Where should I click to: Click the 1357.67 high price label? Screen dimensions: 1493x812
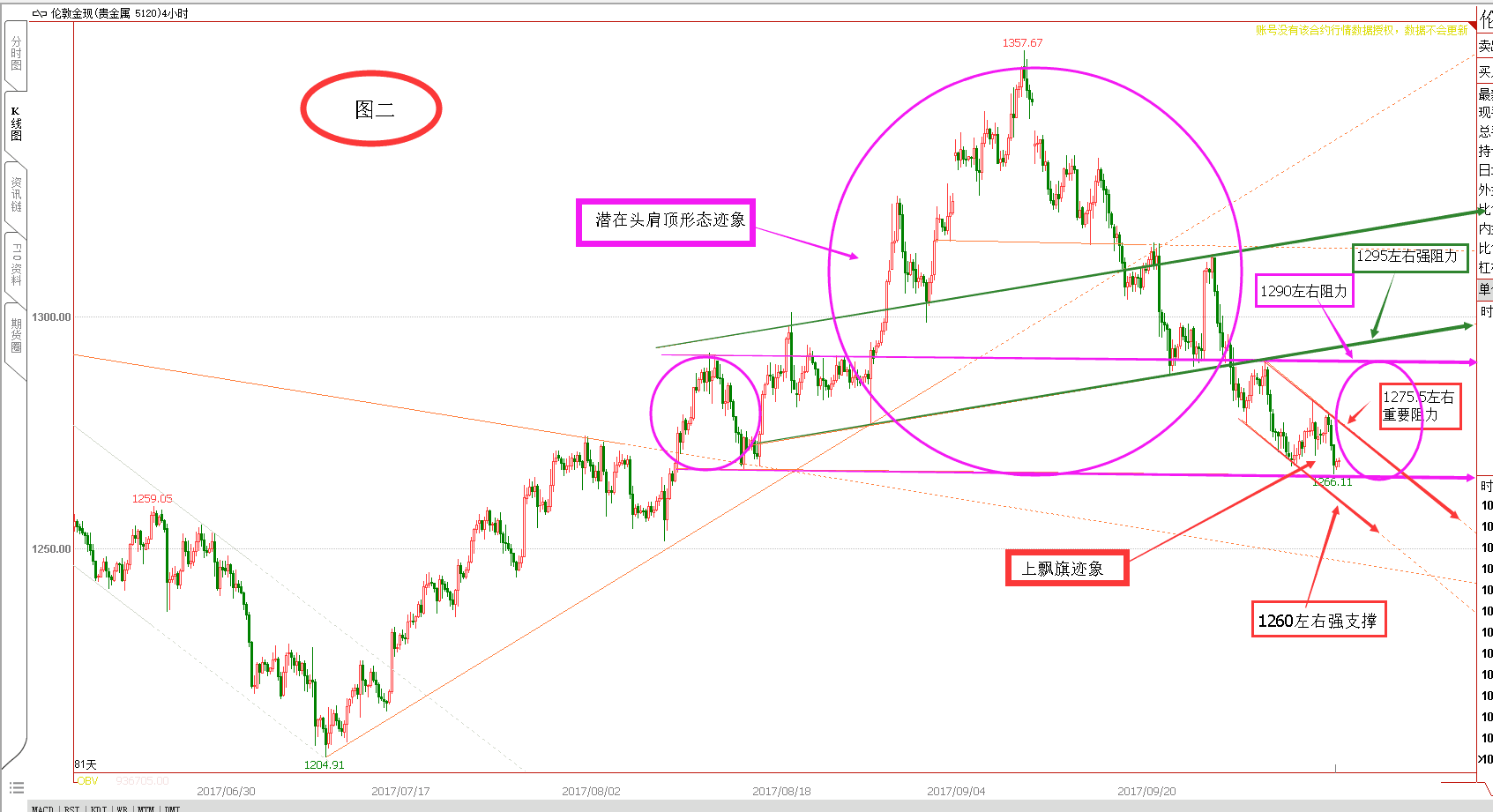tap(1022, 42)
